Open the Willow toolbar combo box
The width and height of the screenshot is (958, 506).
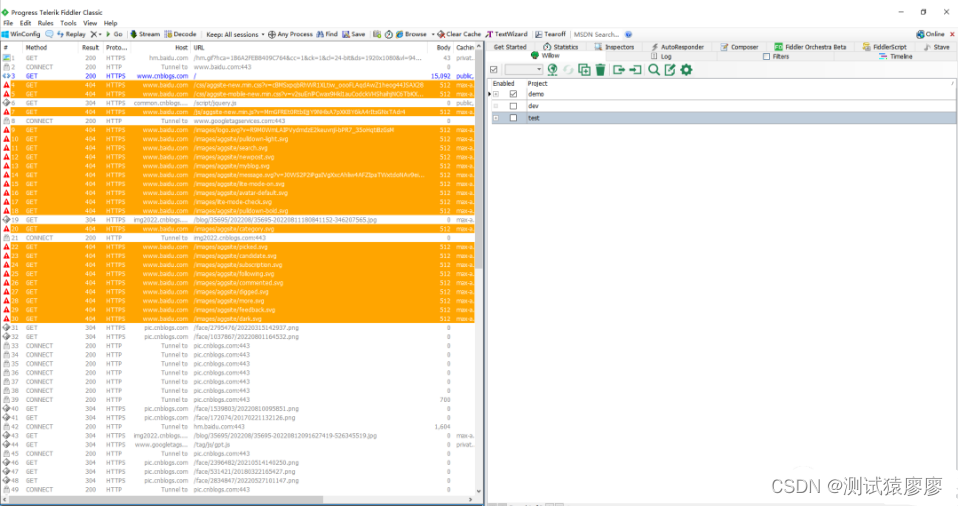pyautogui.click(x=524, y=70)
